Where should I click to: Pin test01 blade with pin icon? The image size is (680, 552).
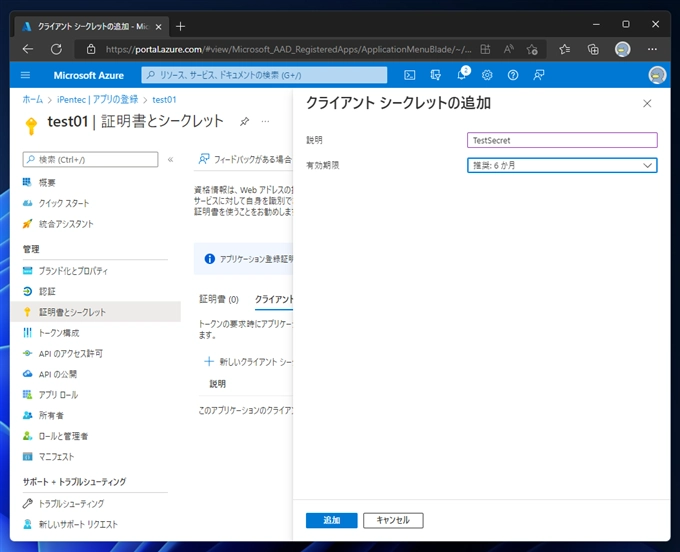click(x=244, y=121)
